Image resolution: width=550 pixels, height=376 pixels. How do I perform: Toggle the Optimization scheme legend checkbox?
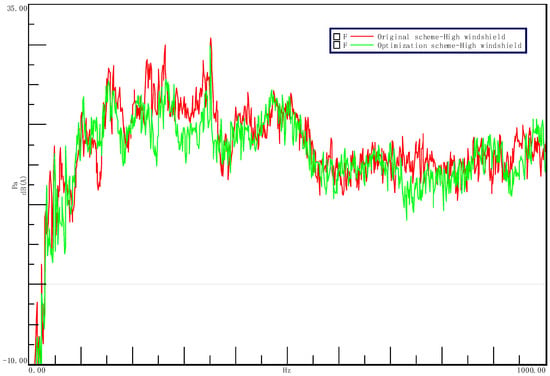[x=337, y=45]
